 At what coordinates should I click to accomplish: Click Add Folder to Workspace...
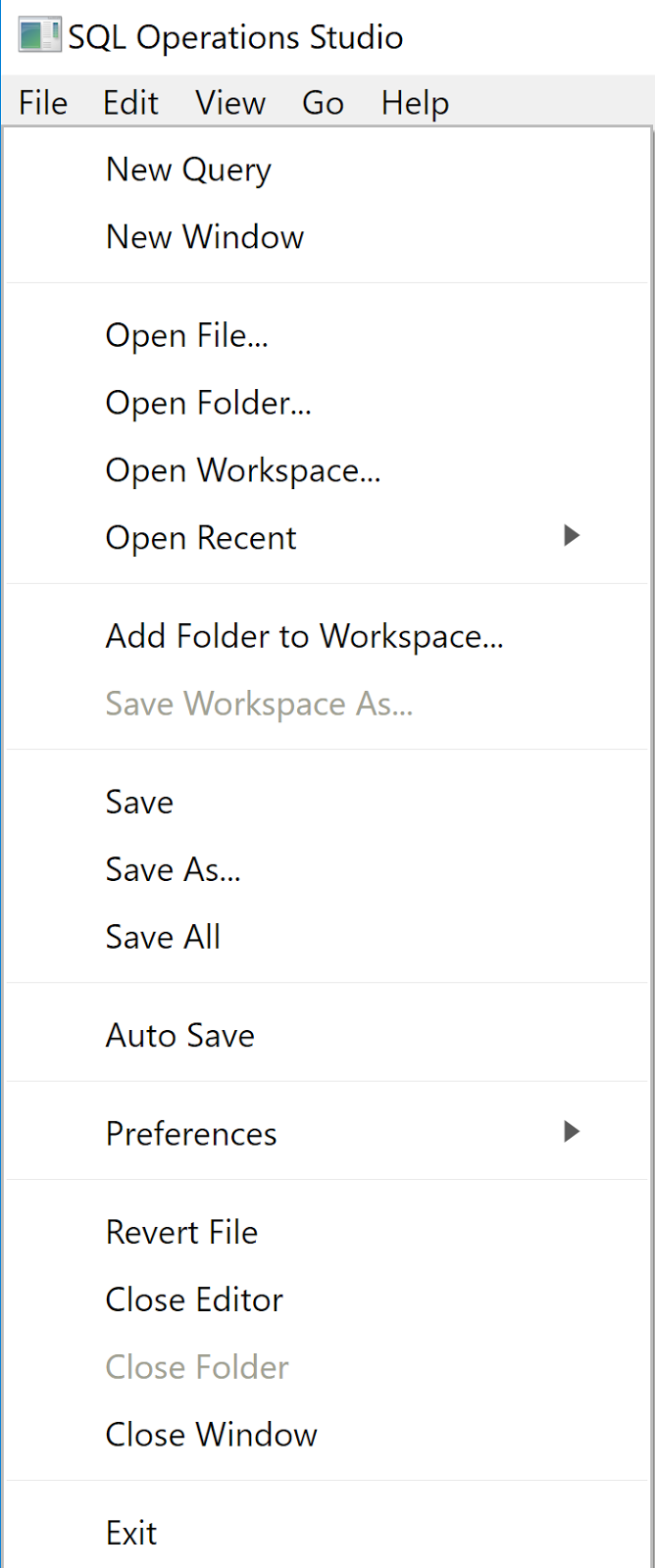coord(304,636)
